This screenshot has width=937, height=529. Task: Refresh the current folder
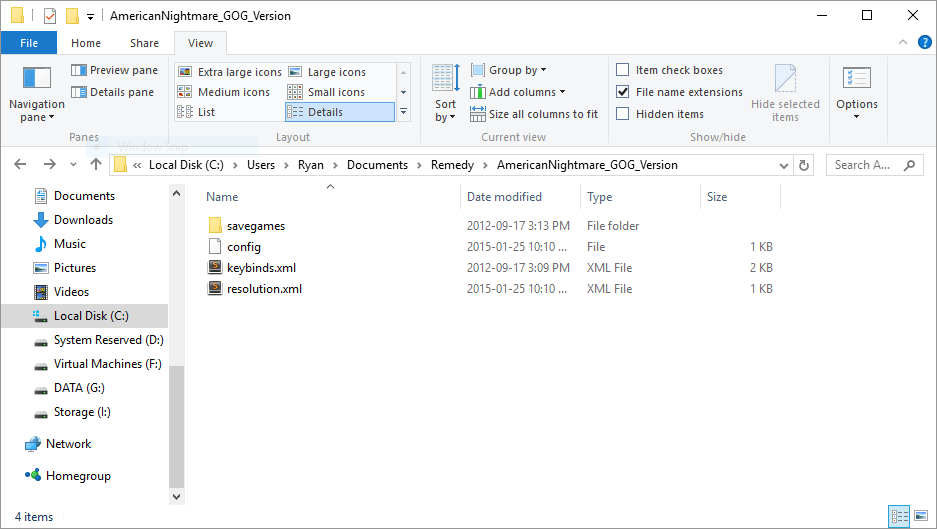[804, 166]
